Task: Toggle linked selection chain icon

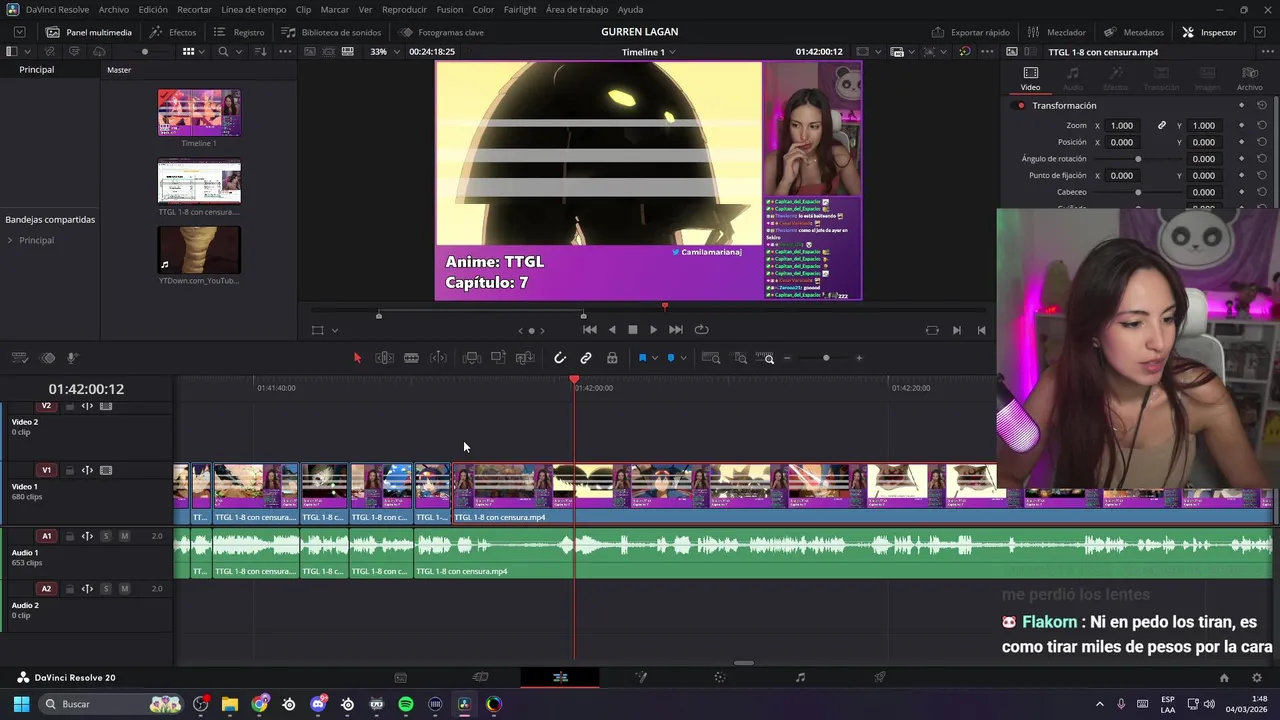Action: (586, 358)
